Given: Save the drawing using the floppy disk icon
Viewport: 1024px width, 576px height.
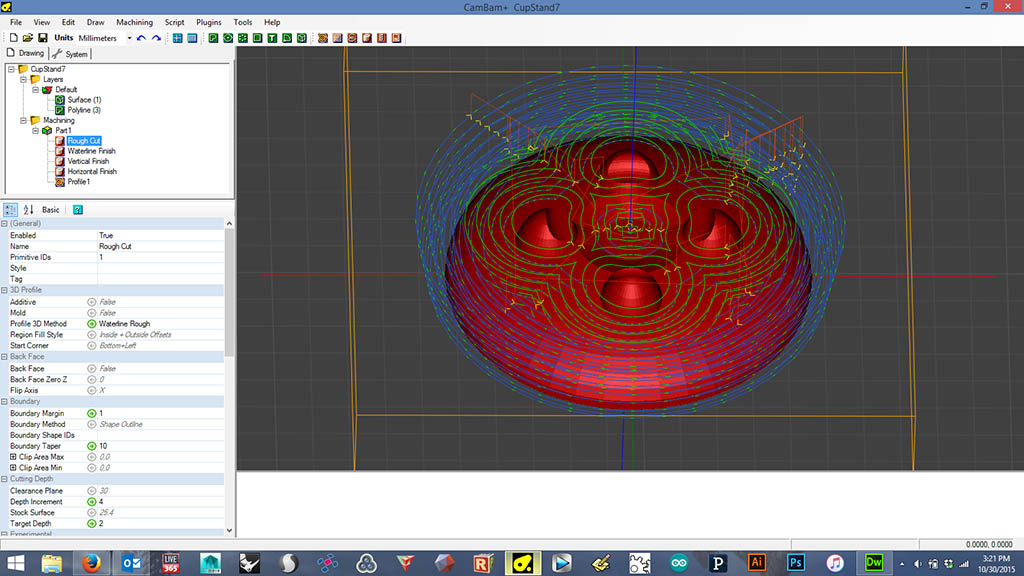Looking at the screenshot, I should pyautogui.click(x=42, y=38).
